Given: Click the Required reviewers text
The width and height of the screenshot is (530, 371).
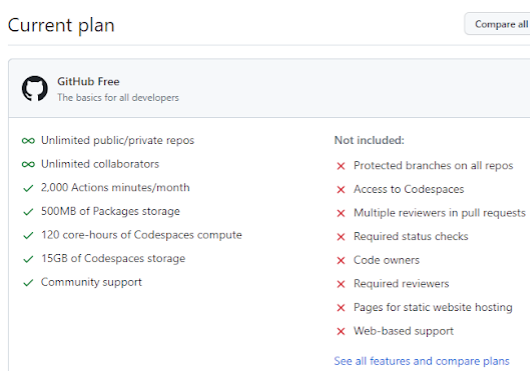Looking at the screenshot, I should coord(401,284).
